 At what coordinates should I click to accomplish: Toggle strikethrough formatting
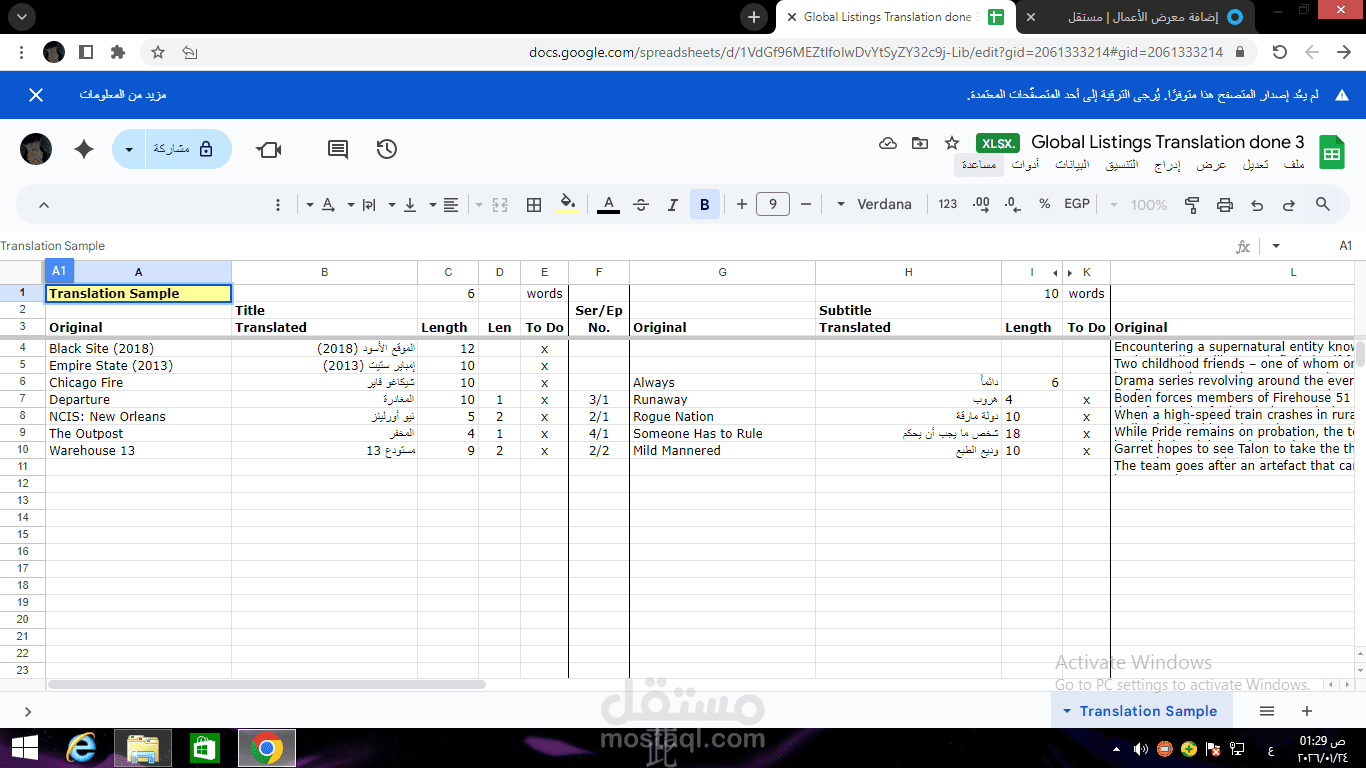click(x=641, y=204)
